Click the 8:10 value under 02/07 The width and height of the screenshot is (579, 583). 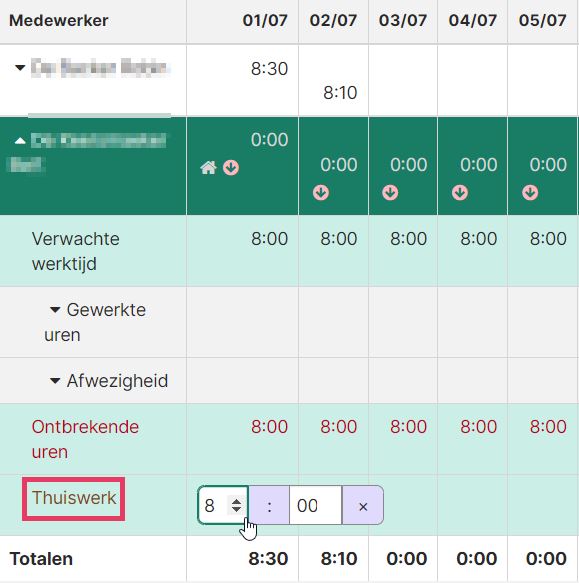[340, 93]
